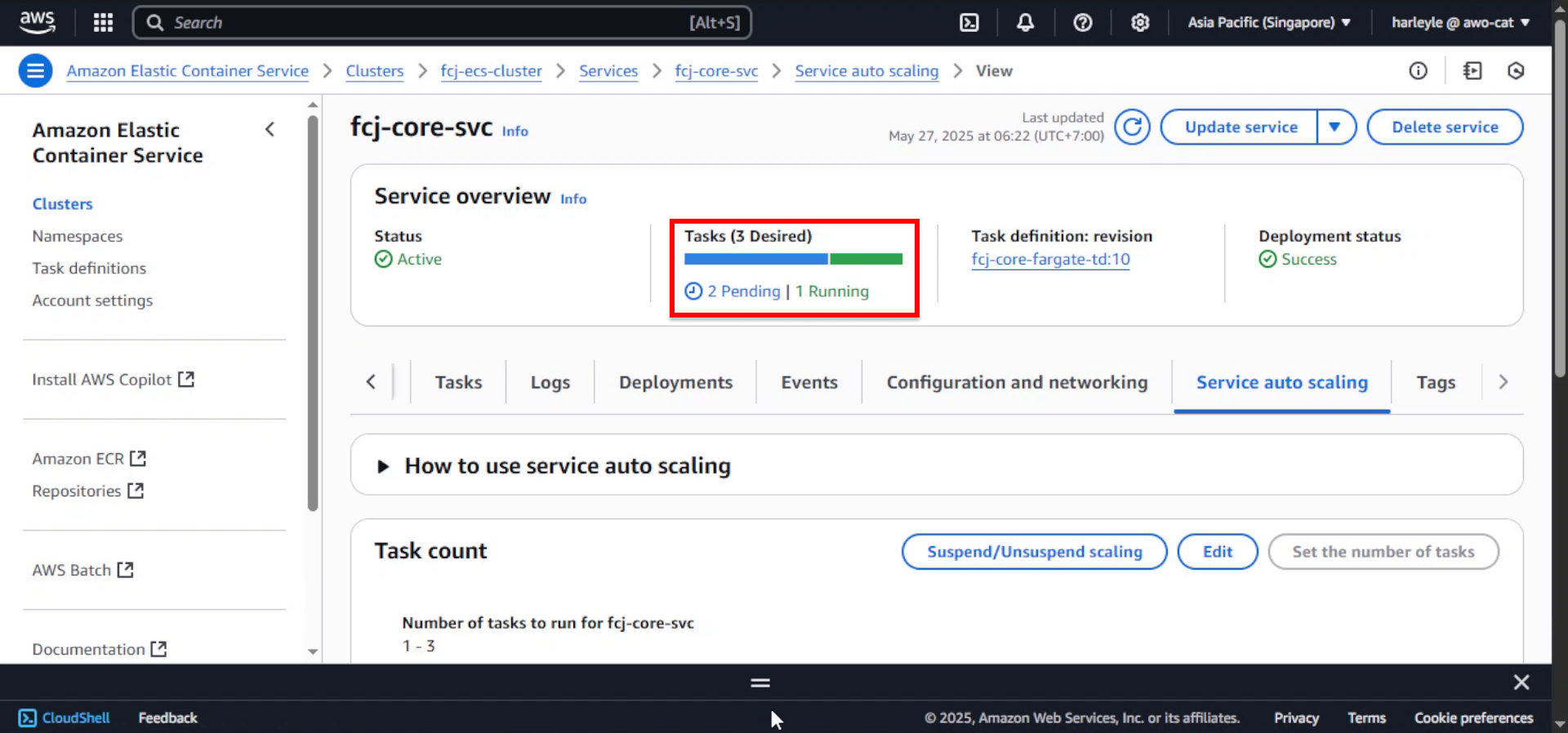This screenshot has height=733, width=1568.
Task: Go to fcj-core-svc breadcrumb
Action: pyautogui.click(x=716, y=71)
